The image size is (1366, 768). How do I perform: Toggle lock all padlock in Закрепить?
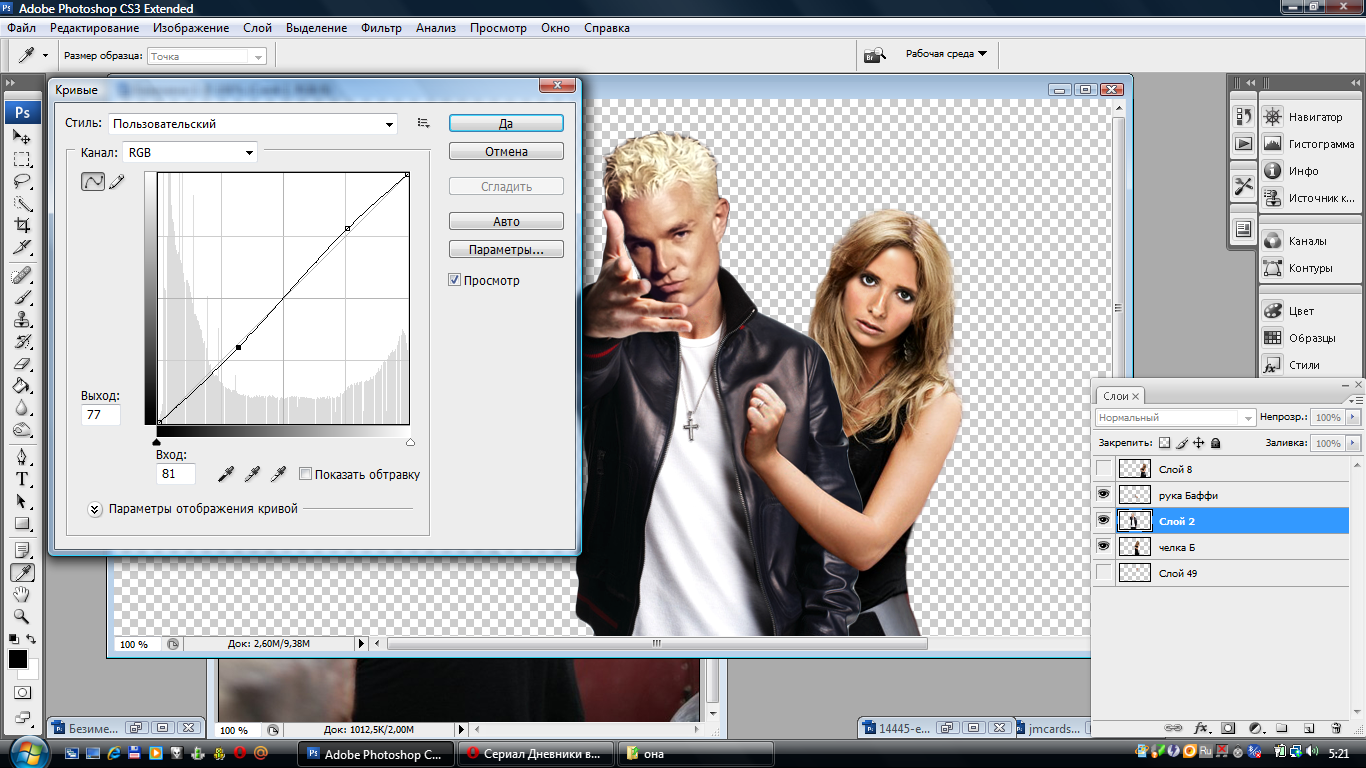pyautogui.click(x=1215, y=442)
